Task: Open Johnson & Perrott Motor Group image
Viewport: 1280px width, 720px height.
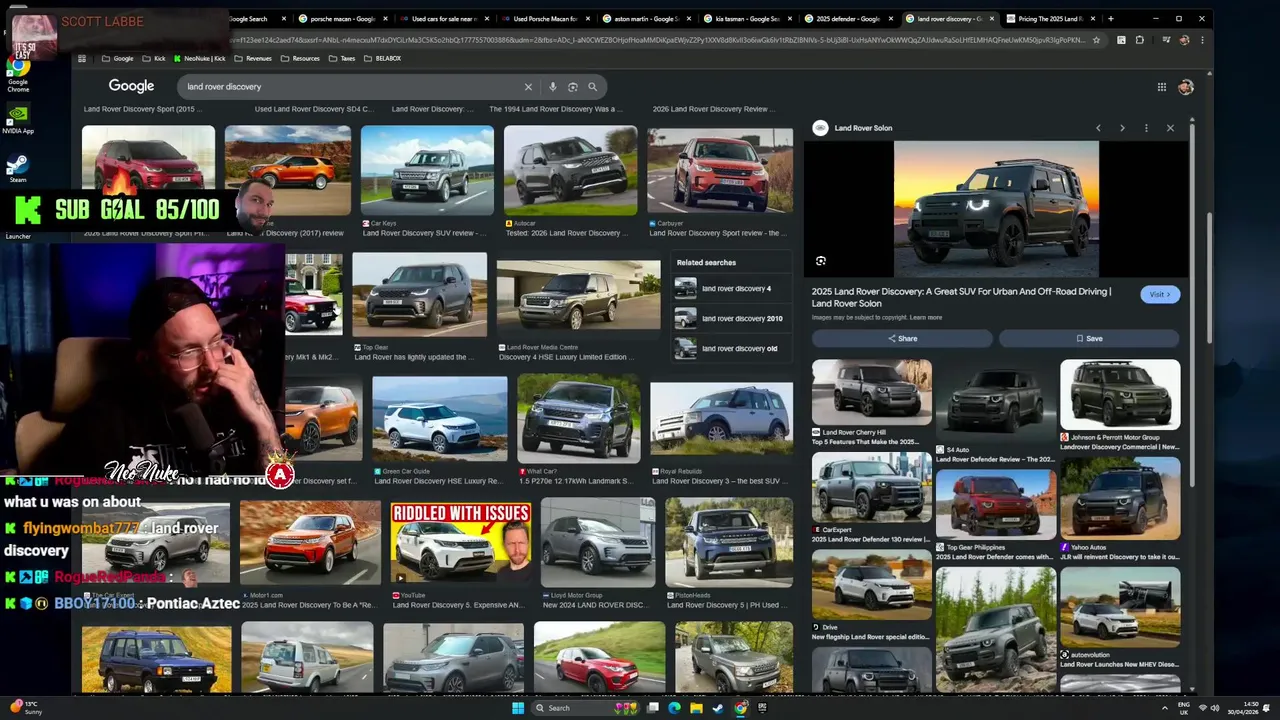Action: click(1120, 394)
